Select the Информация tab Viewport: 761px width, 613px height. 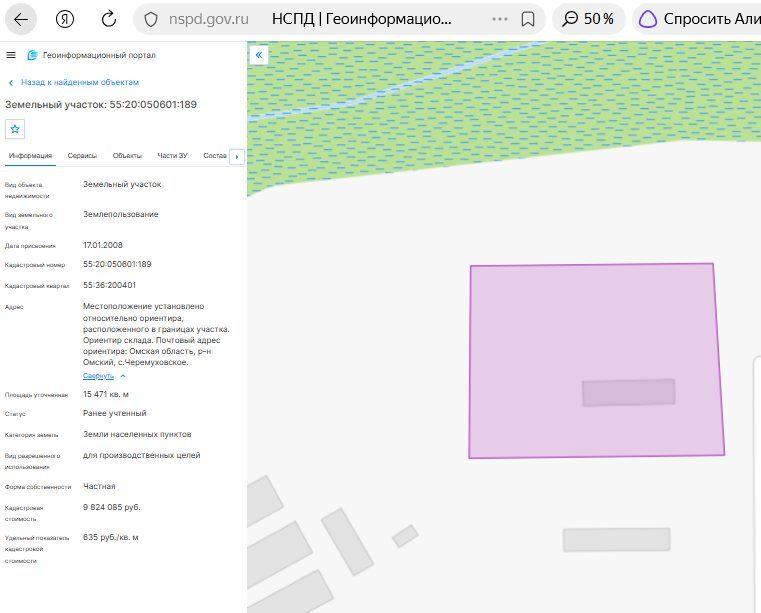(x=30, y=156)
